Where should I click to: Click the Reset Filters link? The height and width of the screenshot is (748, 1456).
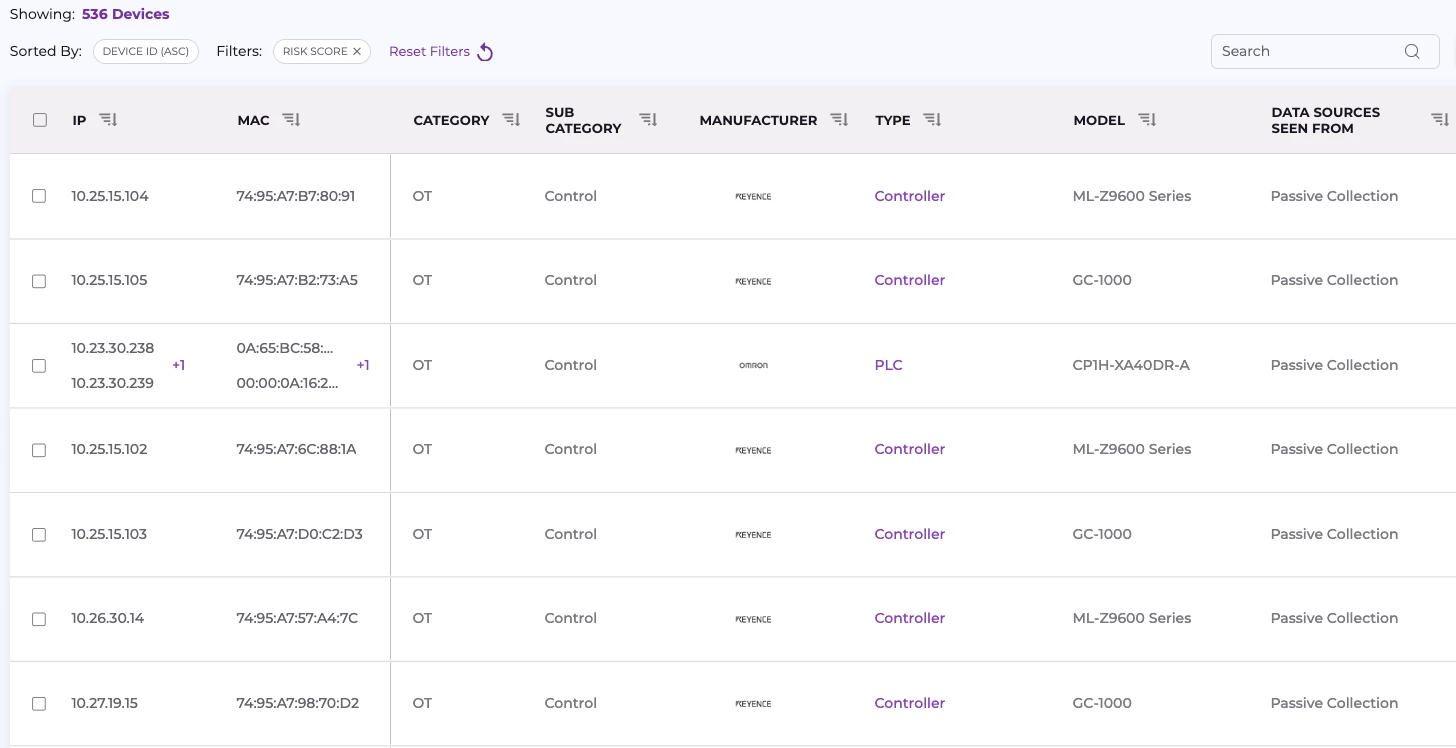click(429, 52)
